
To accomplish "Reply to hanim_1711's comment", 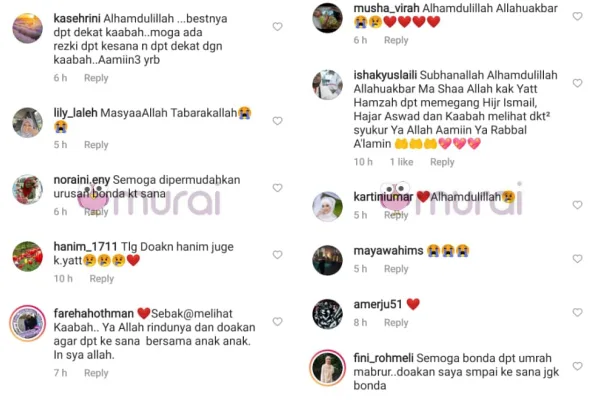I will pos(101,279).
